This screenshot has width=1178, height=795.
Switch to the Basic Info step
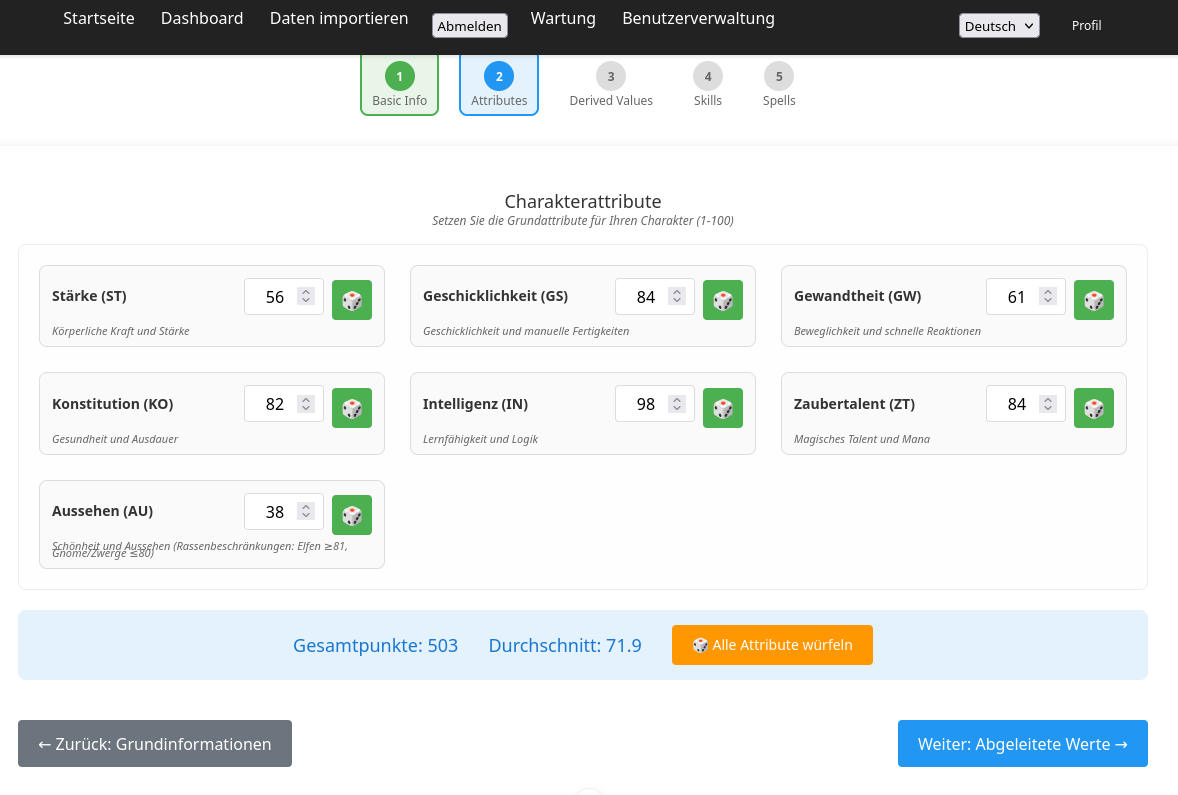coord(399,85)
